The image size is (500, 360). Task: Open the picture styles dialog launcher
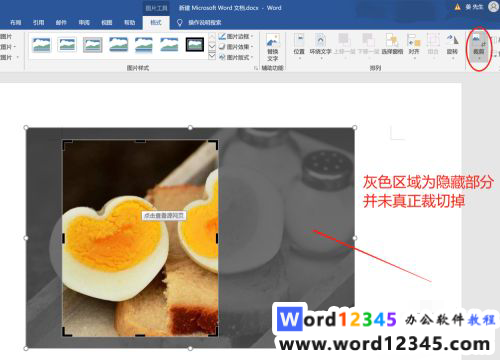tap(256, 68)
